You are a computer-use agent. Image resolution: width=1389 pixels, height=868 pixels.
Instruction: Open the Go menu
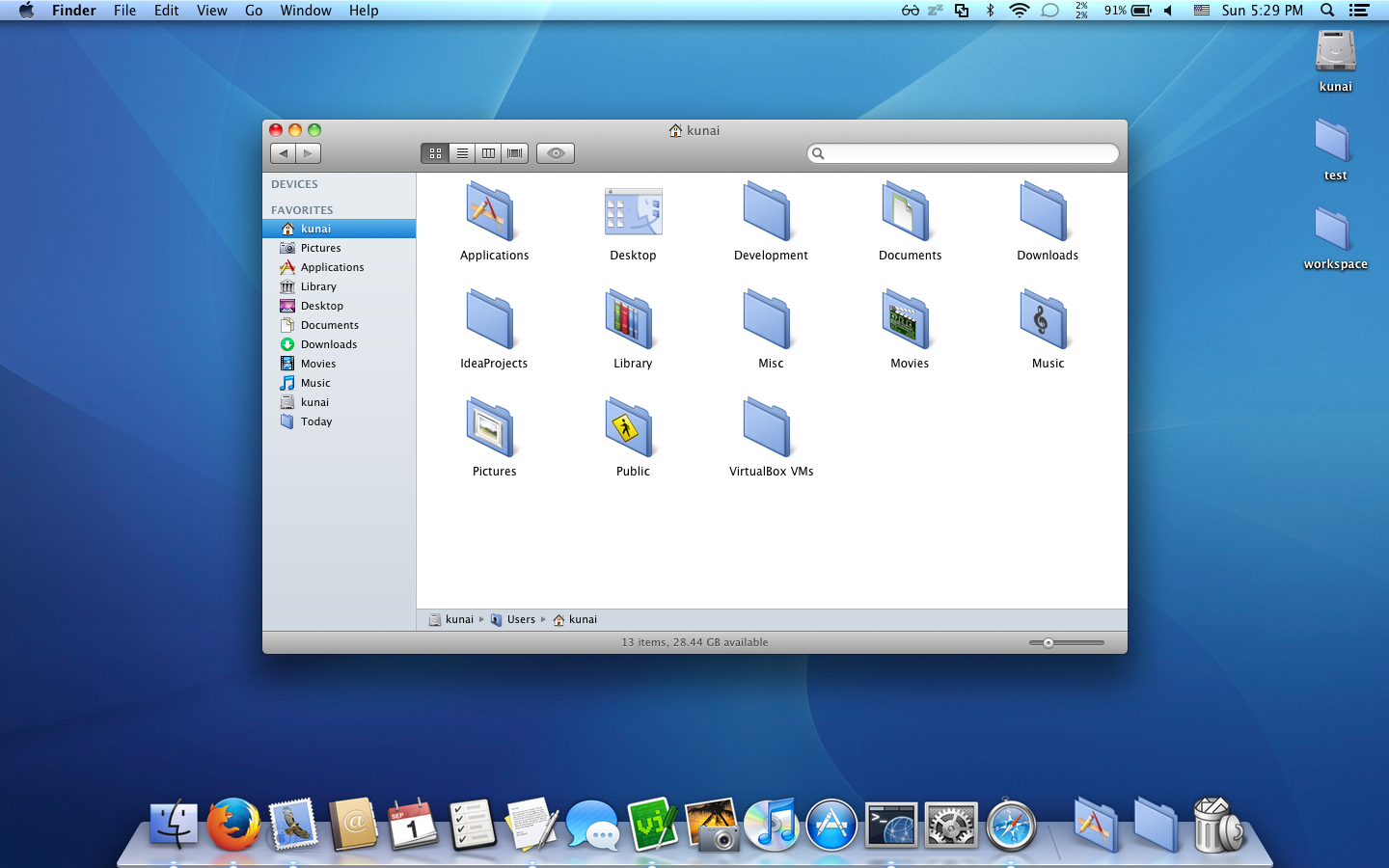click(254, 11)
